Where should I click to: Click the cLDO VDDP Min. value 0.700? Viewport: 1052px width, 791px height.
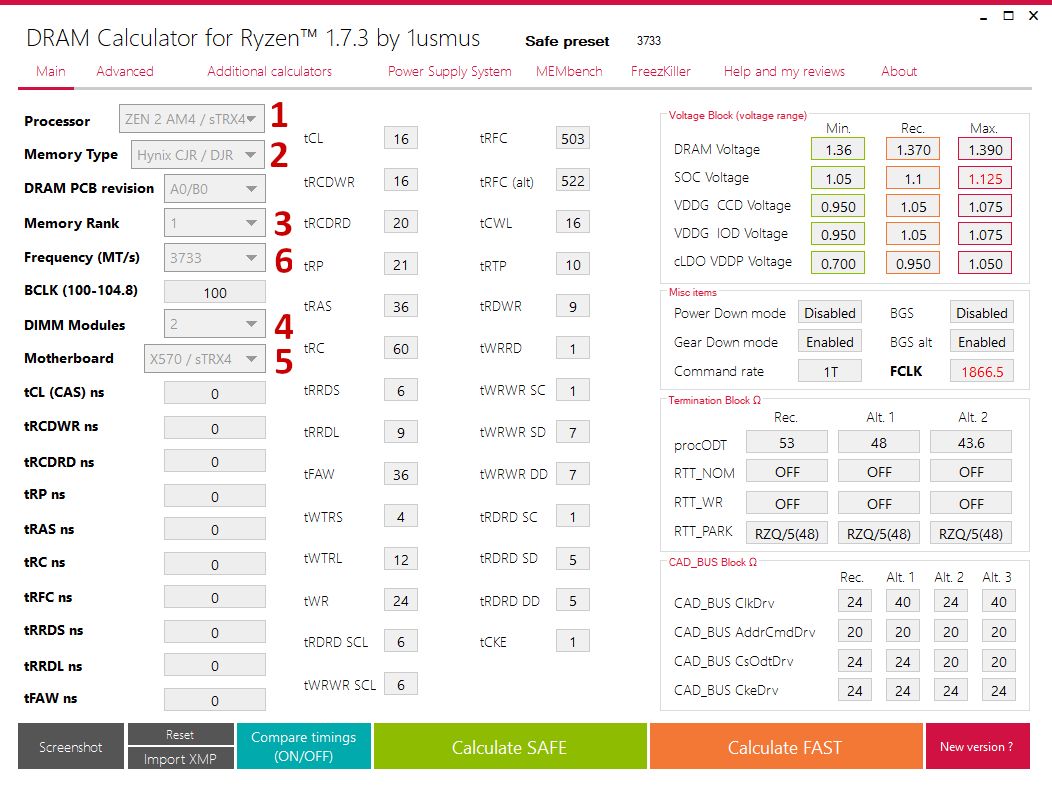pos(838,264)
